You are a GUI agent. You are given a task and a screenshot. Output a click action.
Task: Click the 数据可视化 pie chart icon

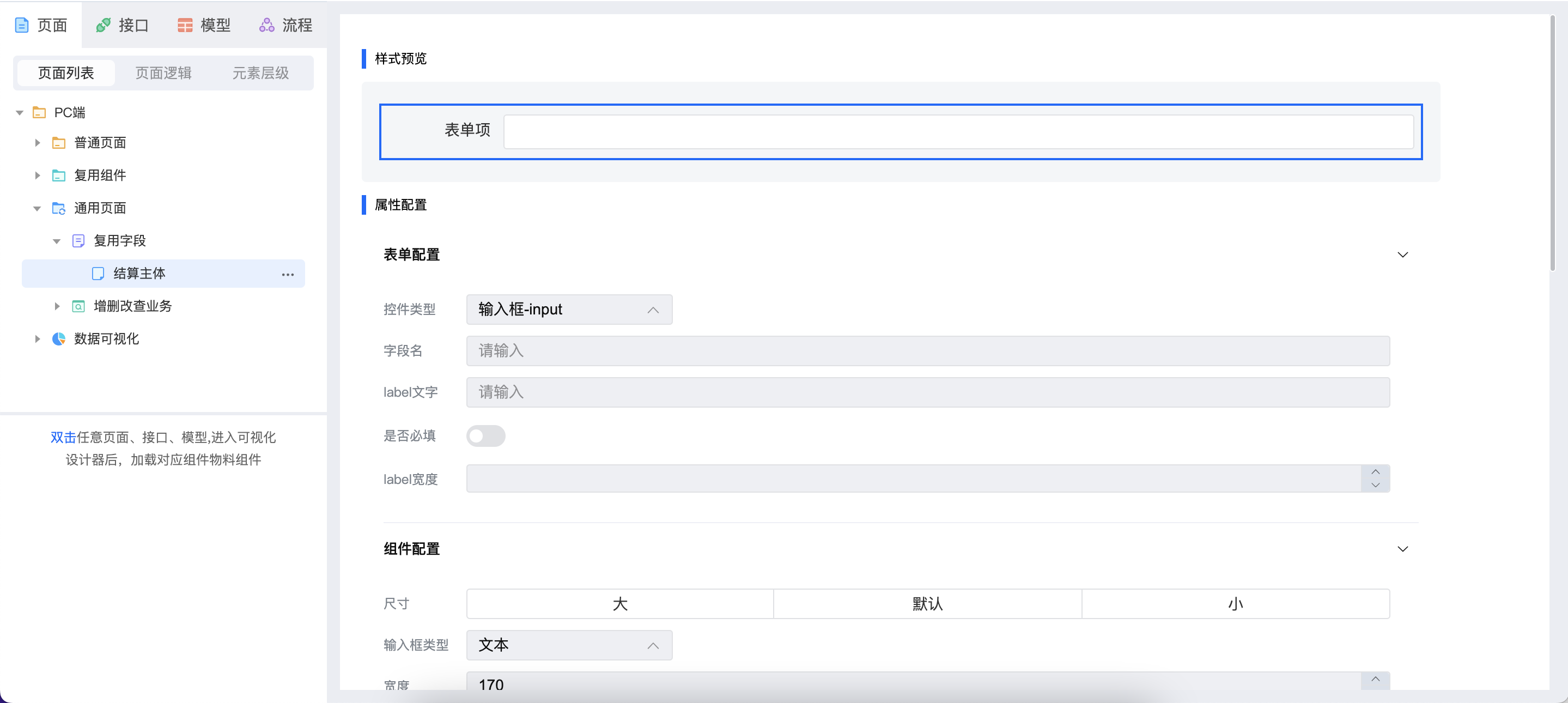pos(58,338)
